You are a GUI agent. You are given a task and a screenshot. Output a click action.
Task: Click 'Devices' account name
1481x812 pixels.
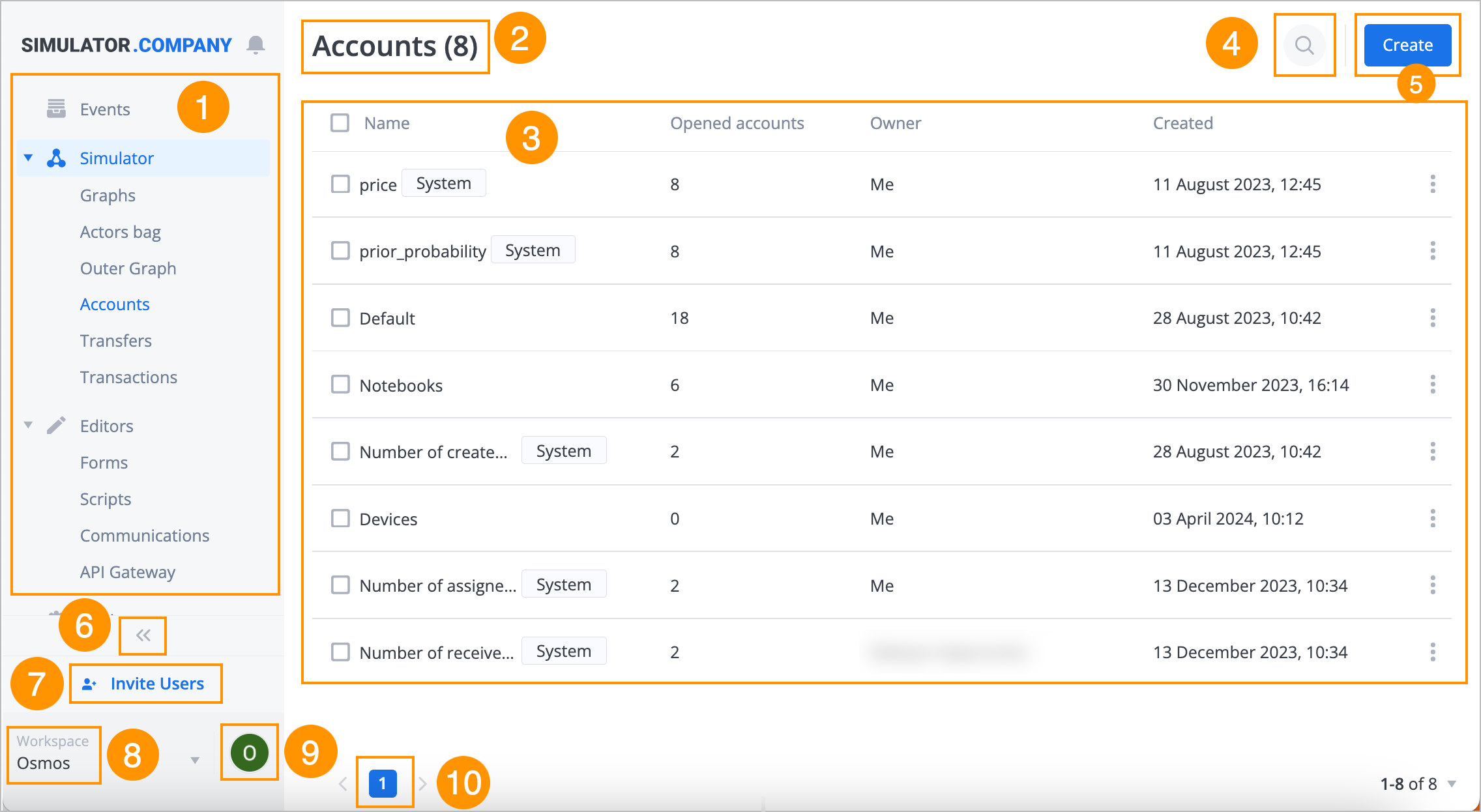click(x=389, y=519)
